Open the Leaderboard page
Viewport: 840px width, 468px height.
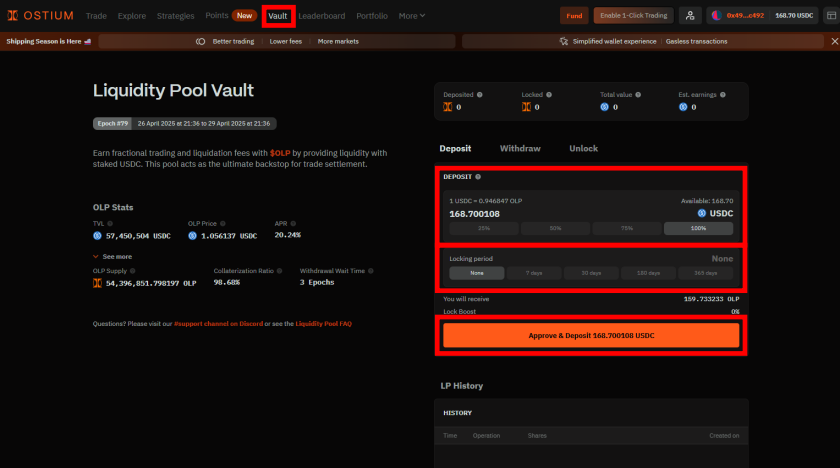(321, 16)
